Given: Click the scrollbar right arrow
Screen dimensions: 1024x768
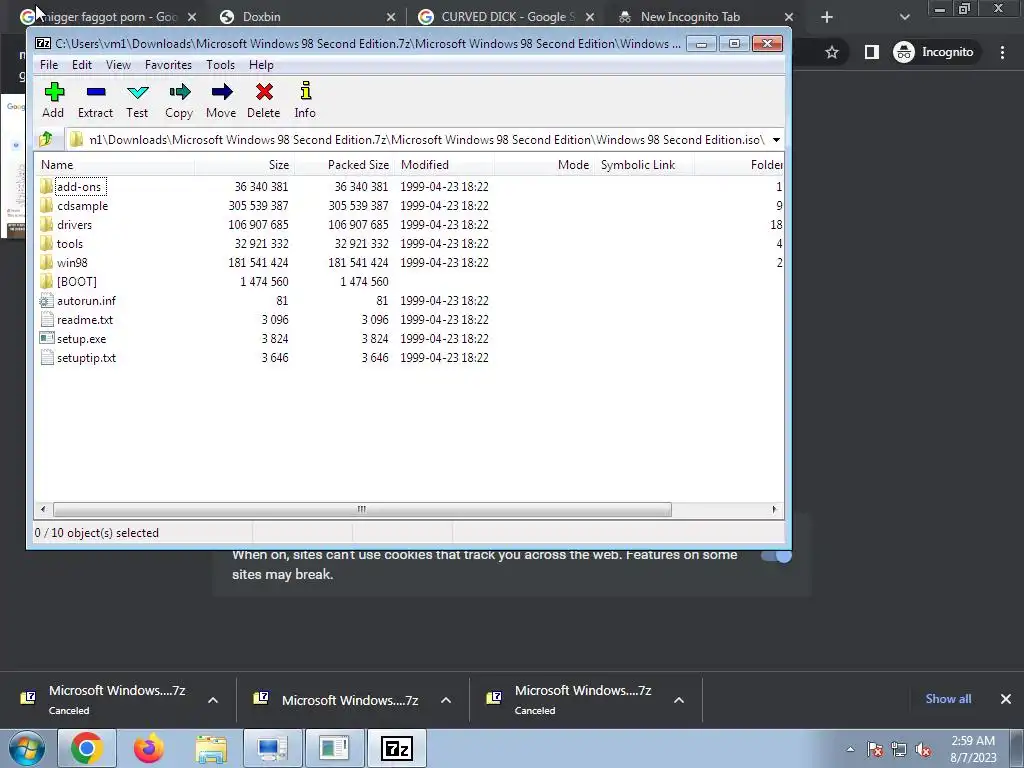Looking at the screenshot, I should [x=775, y=509].
